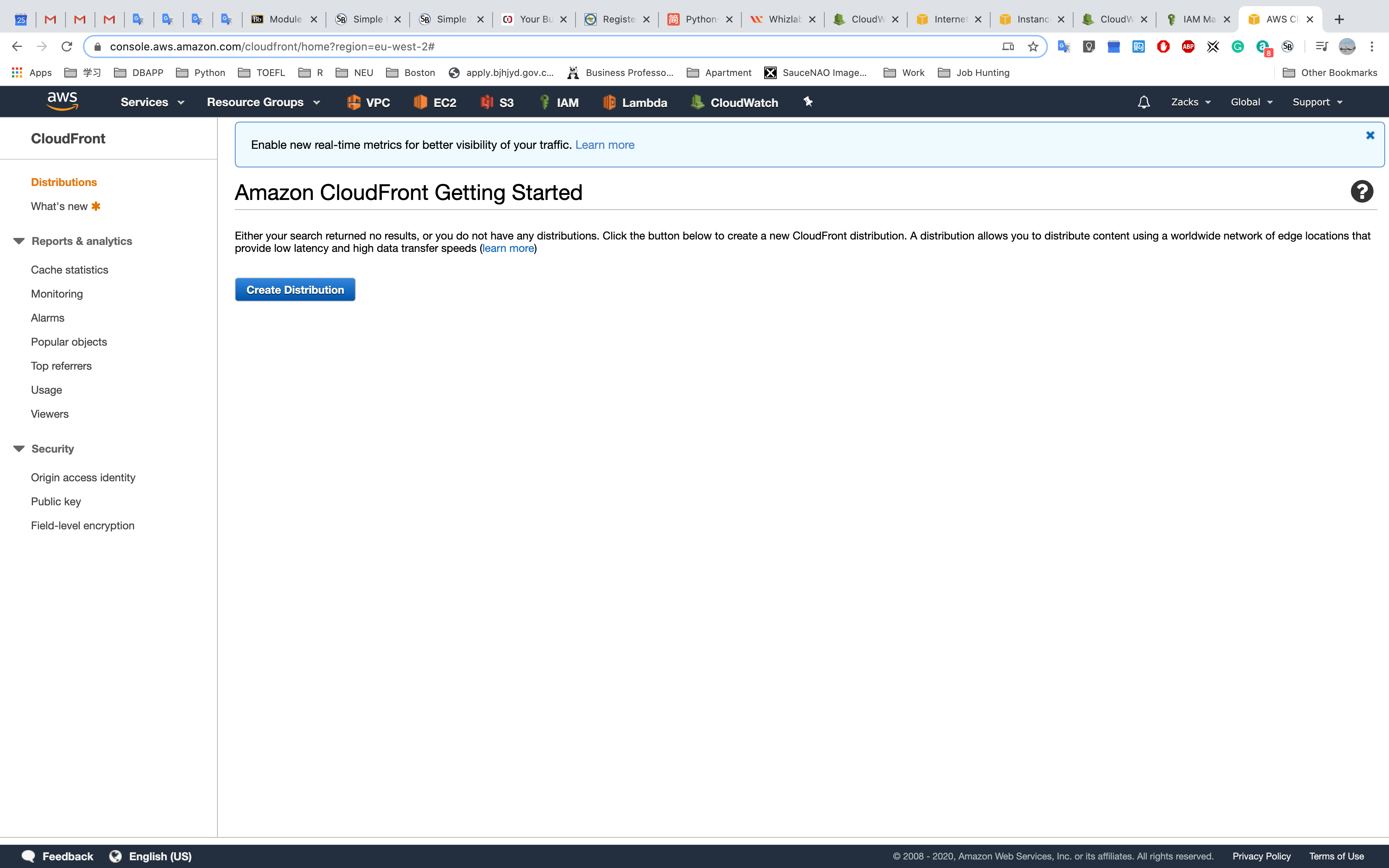This screenshot has width=1389, height=868.
Task: Open the VPC shortcut icon
Action: pyautogui.click(x=368, y=102)
